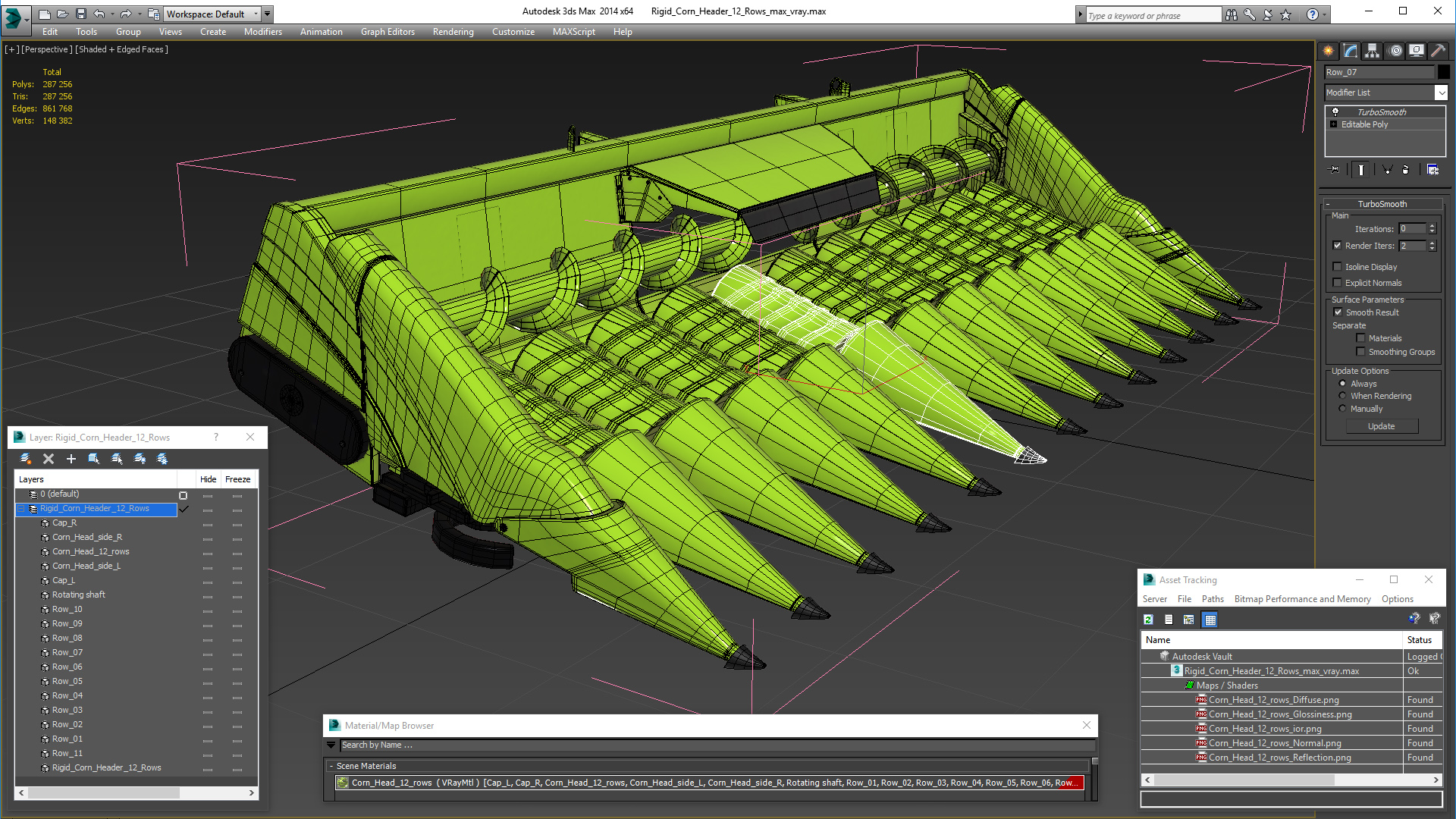
Task: Click the key Subscription Center icon
Action: (x=1249, y=14)
